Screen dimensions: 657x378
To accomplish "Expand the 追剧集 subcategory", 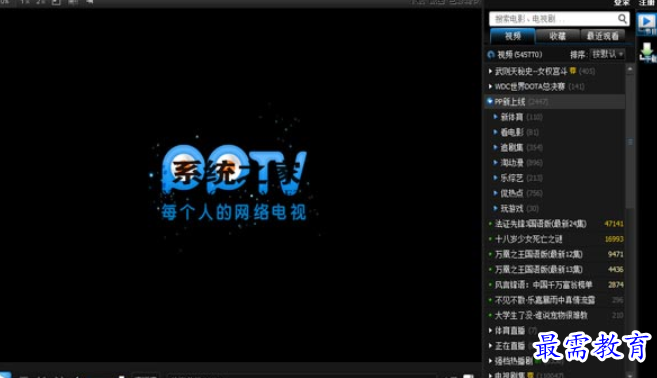I will pos(496,147).
